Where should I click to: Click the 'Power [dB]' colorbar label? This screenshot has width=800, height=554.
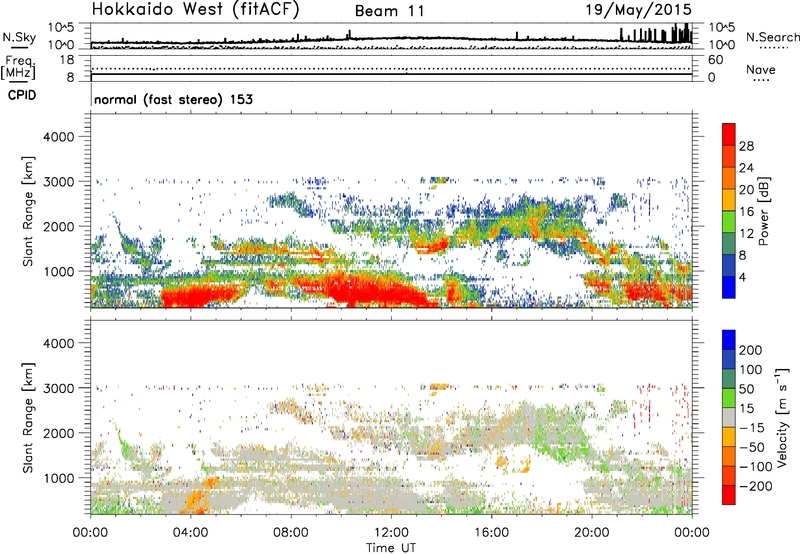763,211
